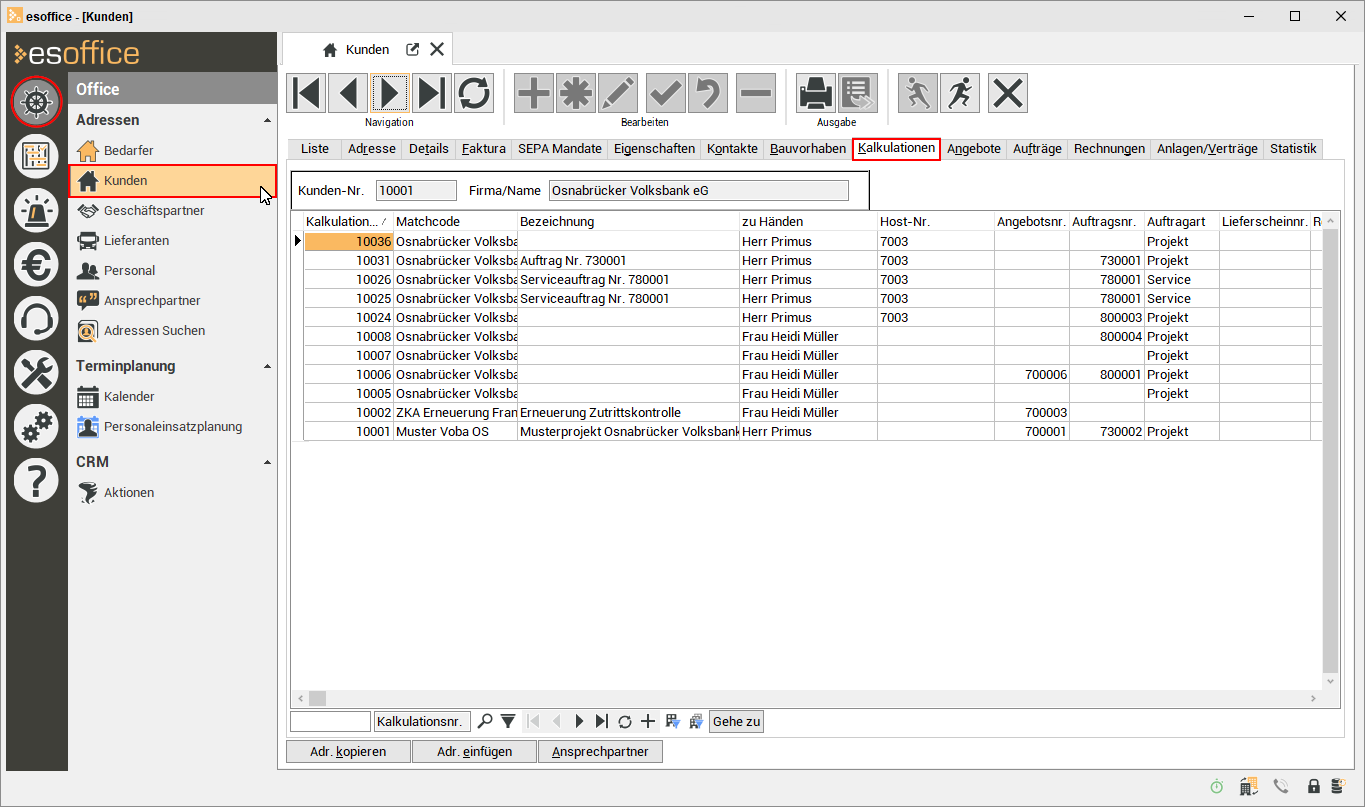Click small refresh icon in grid navigator
Screen dimensions: 1365x807
[625, 721]
